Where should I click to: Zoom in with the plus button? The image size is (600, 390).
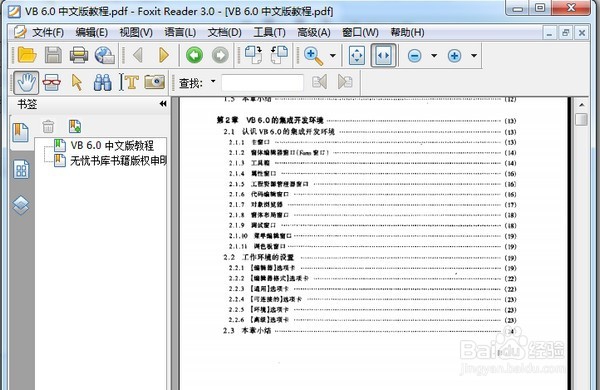click(x=454, y=56)
